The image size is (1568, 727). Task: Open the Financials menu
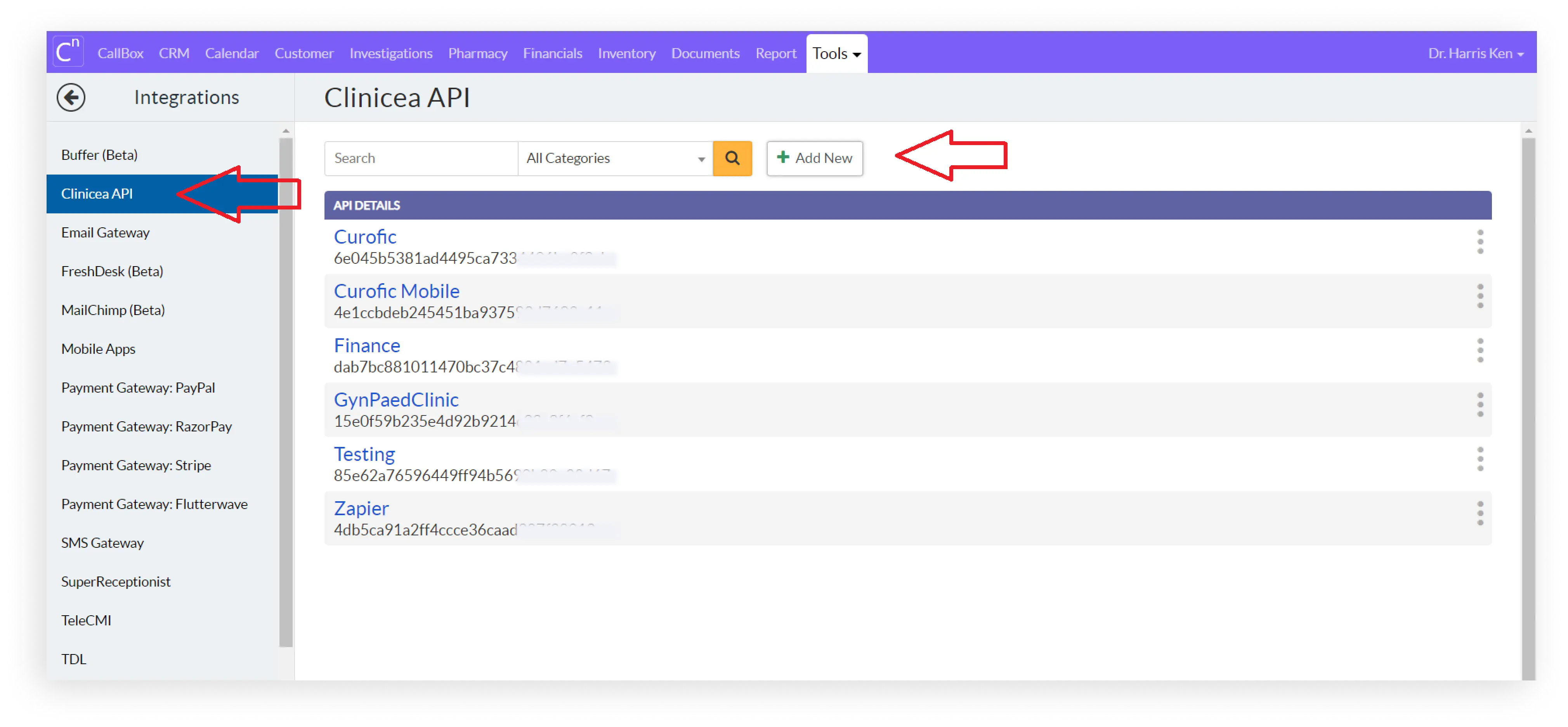(553, 54)
